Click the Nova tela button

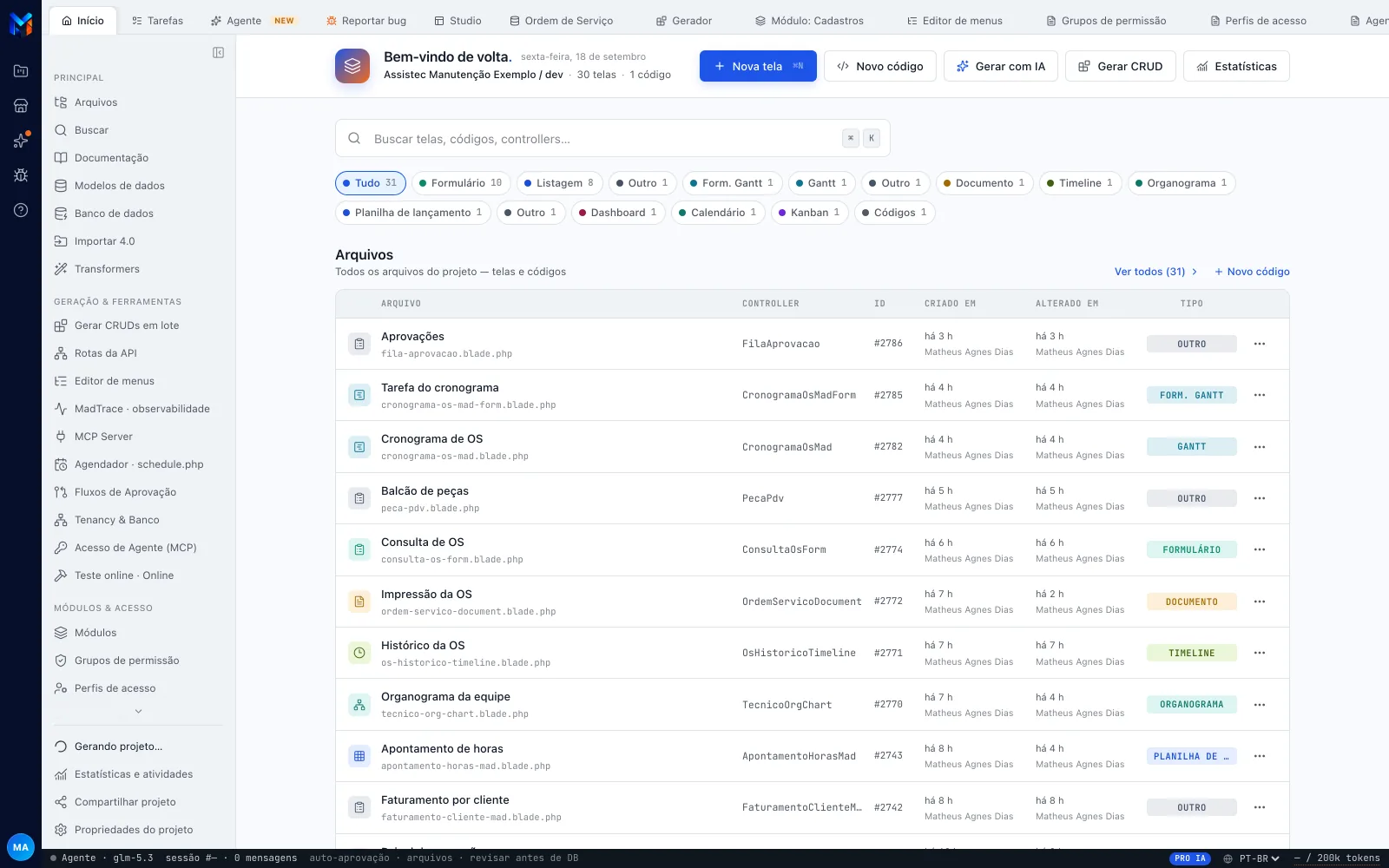pos(758,66)
